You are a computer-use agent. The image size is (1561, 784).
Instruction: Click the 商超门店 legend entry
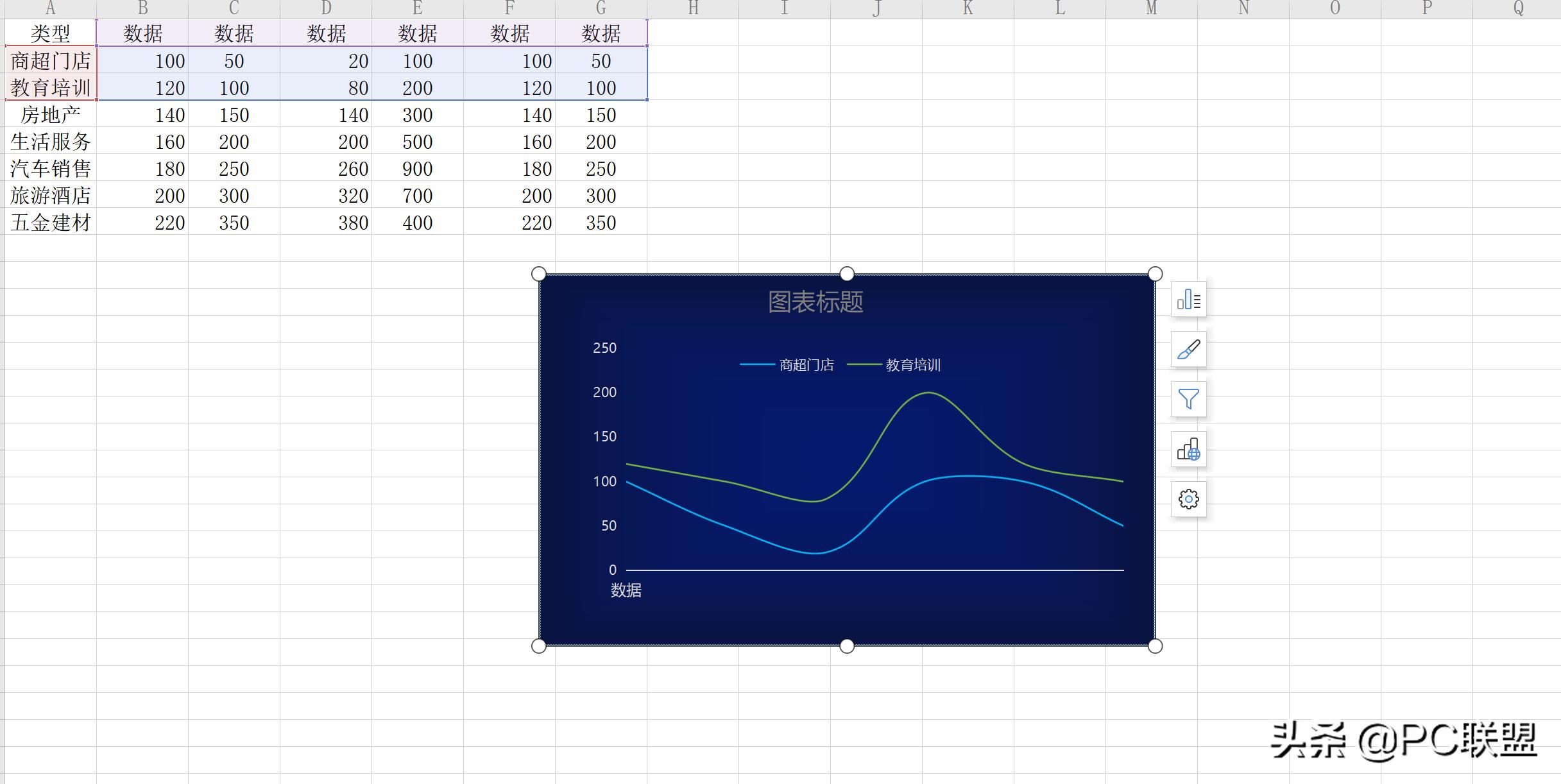[x=807, y=365]
